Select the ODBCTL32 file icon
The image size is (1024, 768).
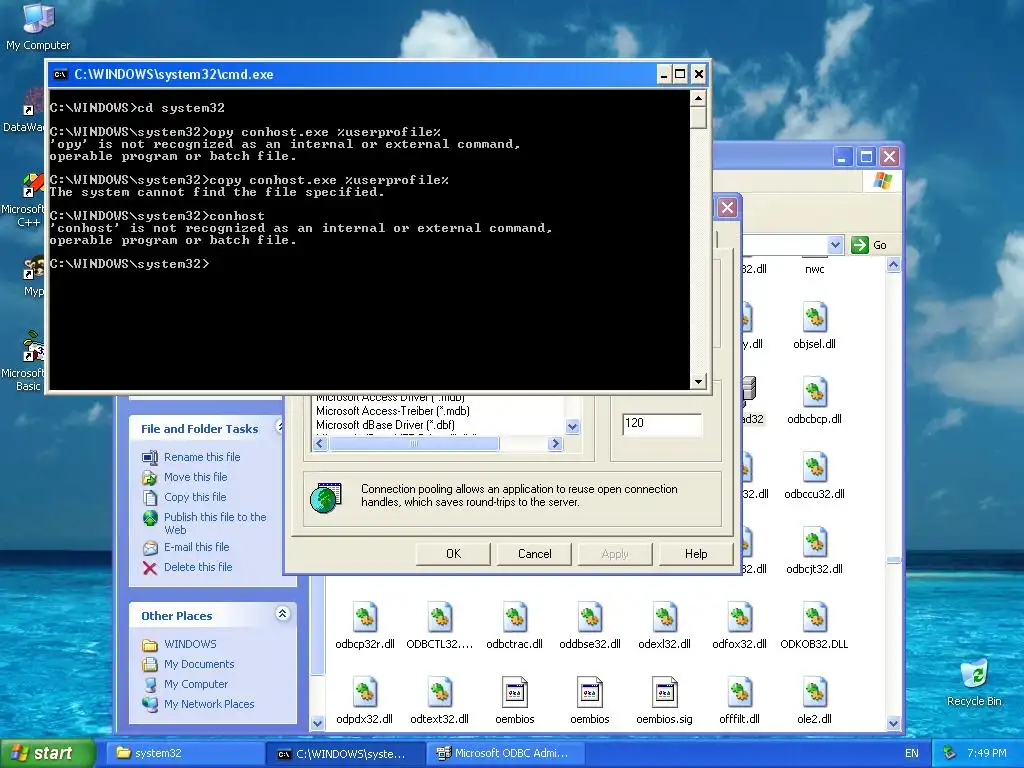pyautogui.click(x=440, y=618)
